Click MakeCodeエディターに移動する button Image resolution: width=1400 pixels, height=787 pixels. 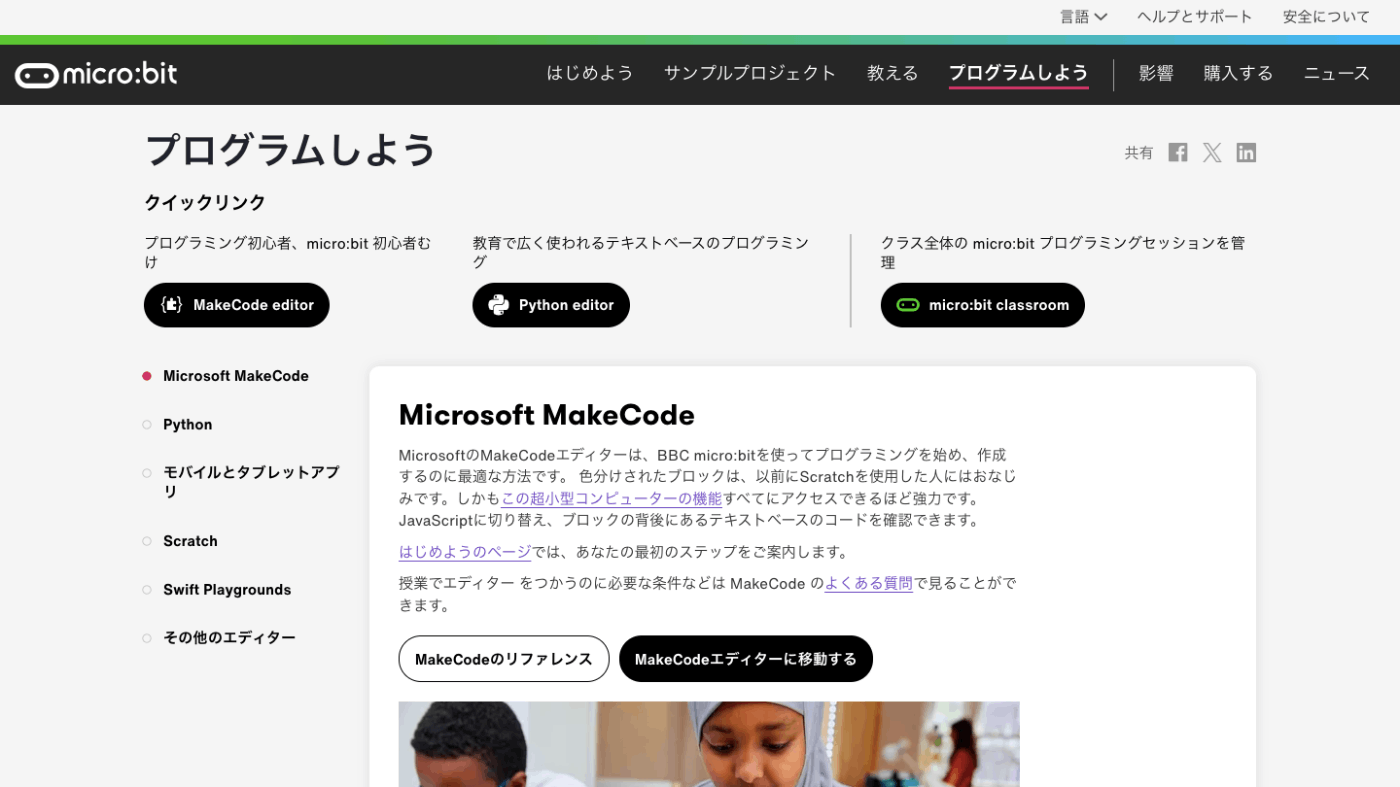(x=746, y=659)
